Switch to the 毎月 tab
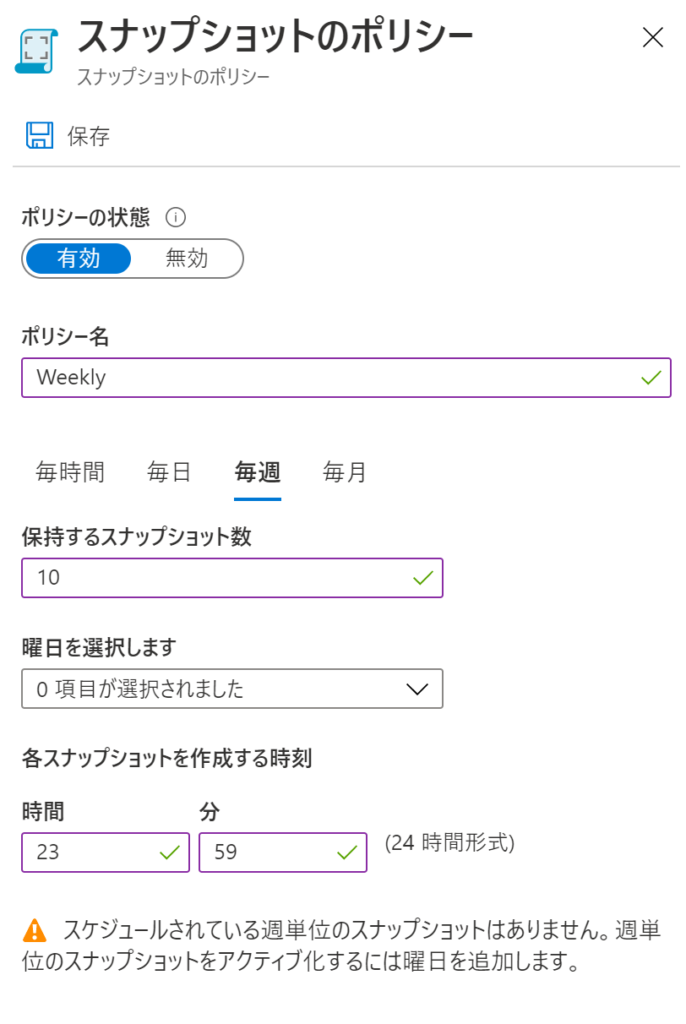This screenshot has height=1024, width=686. tap(344, 472)
